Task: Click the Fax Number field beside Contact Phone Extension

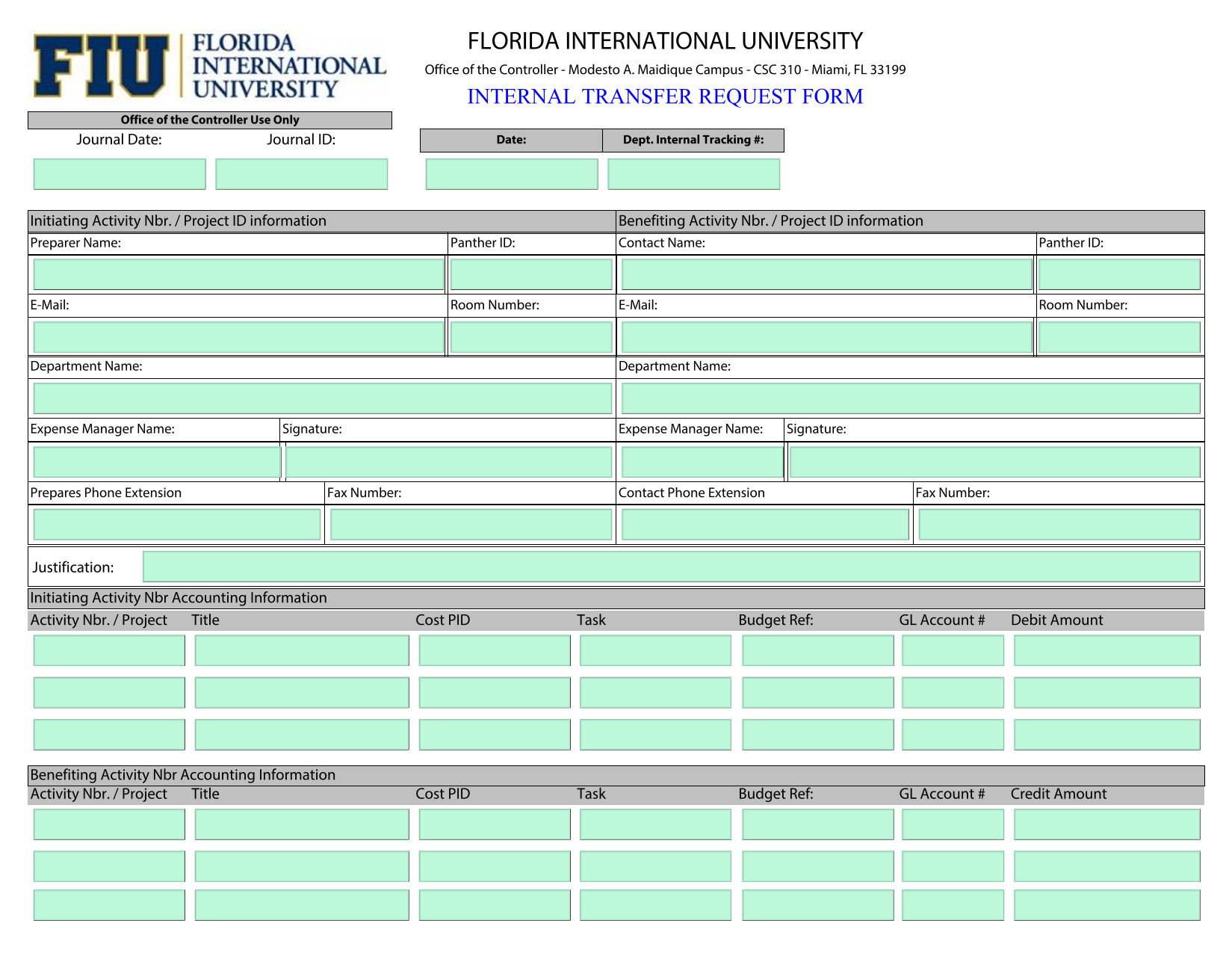Action: 1059,524
